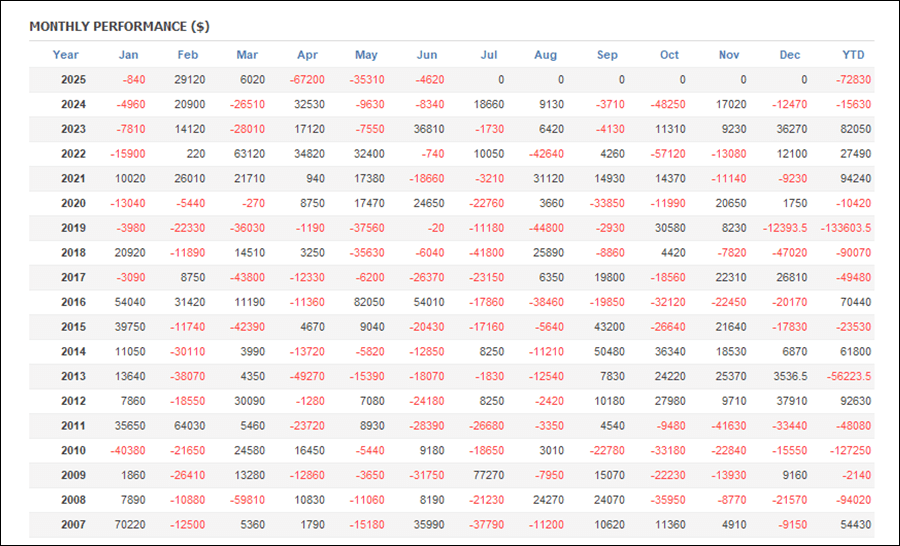Click the 2016 January value 54040
The width and height of the screenshot is (900, 546).
[x=130, y=302]
